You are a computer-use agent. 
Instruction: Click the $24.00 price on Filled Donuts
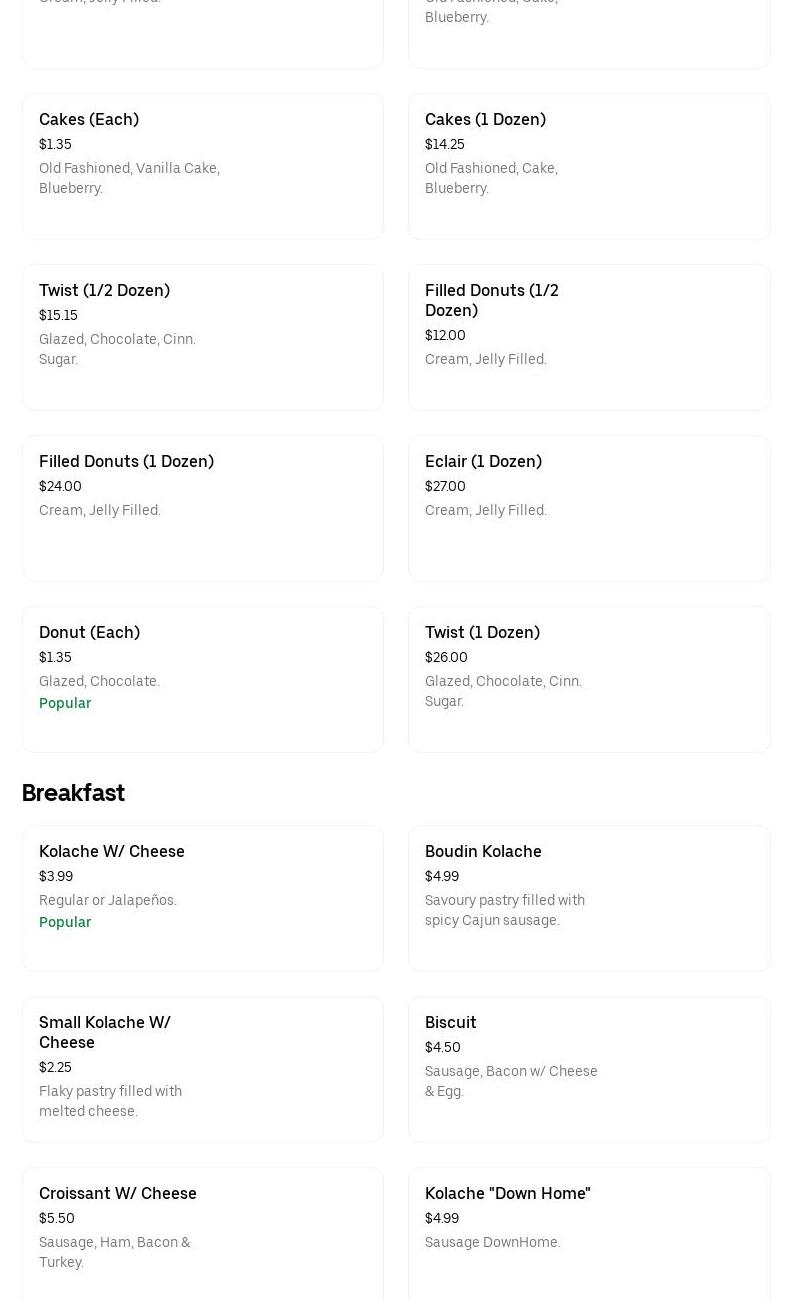coord(60,486)
